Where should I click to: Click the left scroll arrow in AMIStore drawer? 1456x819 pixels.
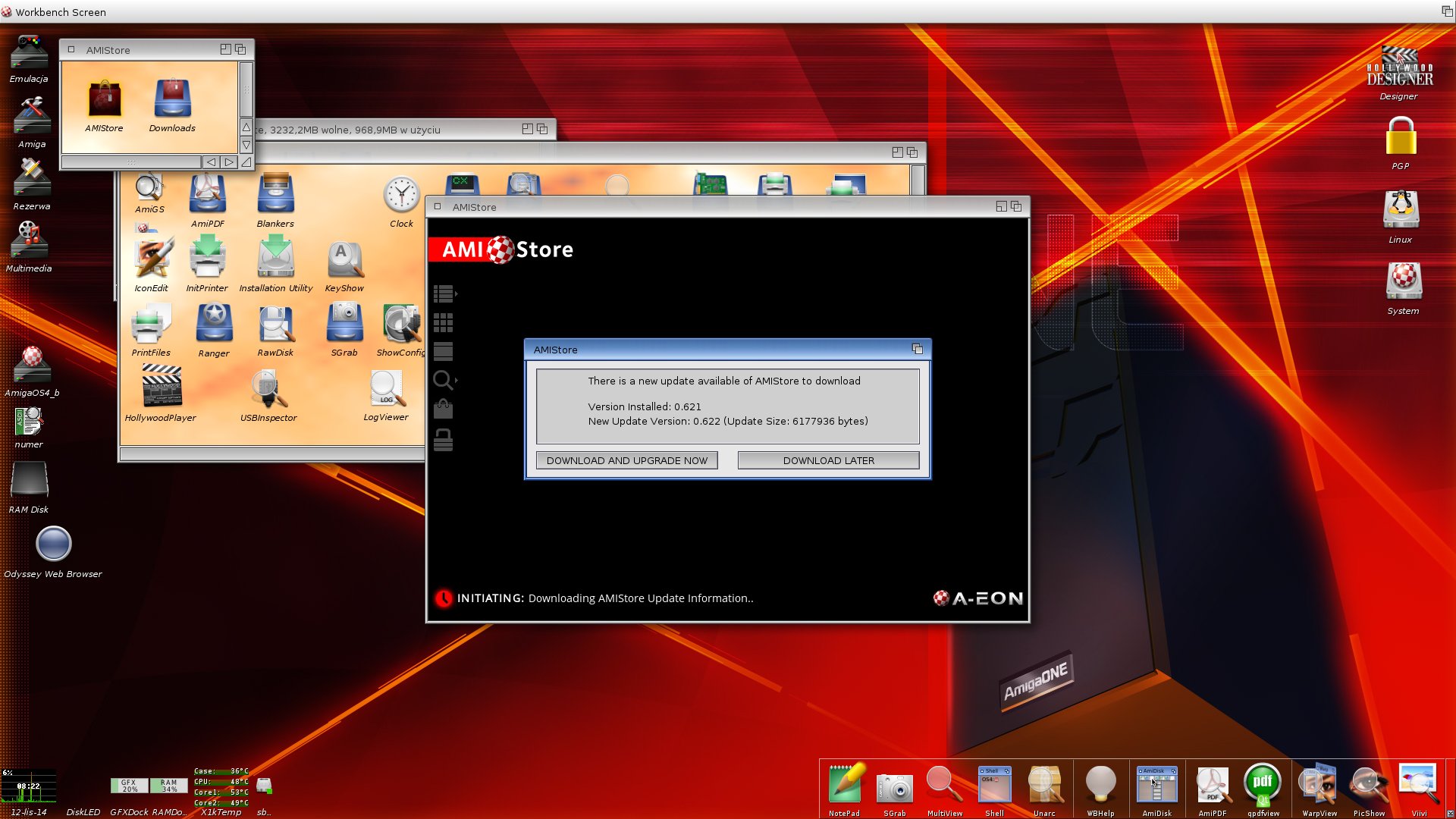211,162
